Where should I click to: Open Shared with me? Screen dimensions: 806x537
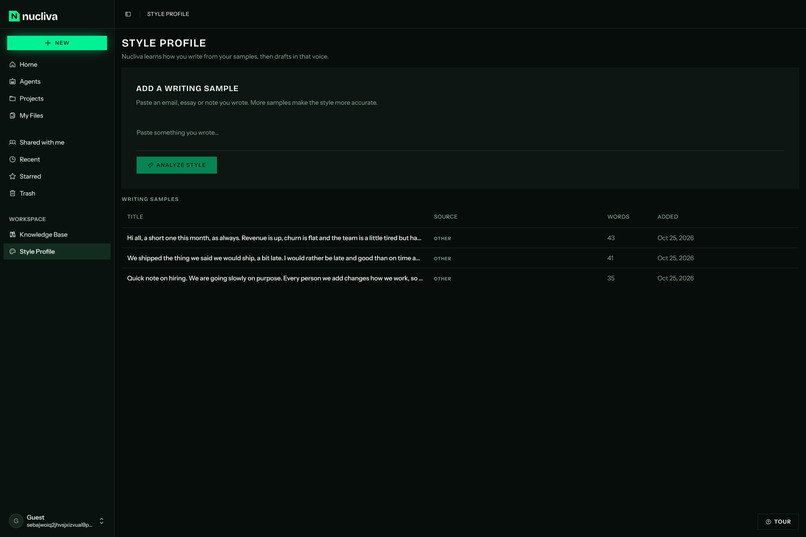point(57,142)
